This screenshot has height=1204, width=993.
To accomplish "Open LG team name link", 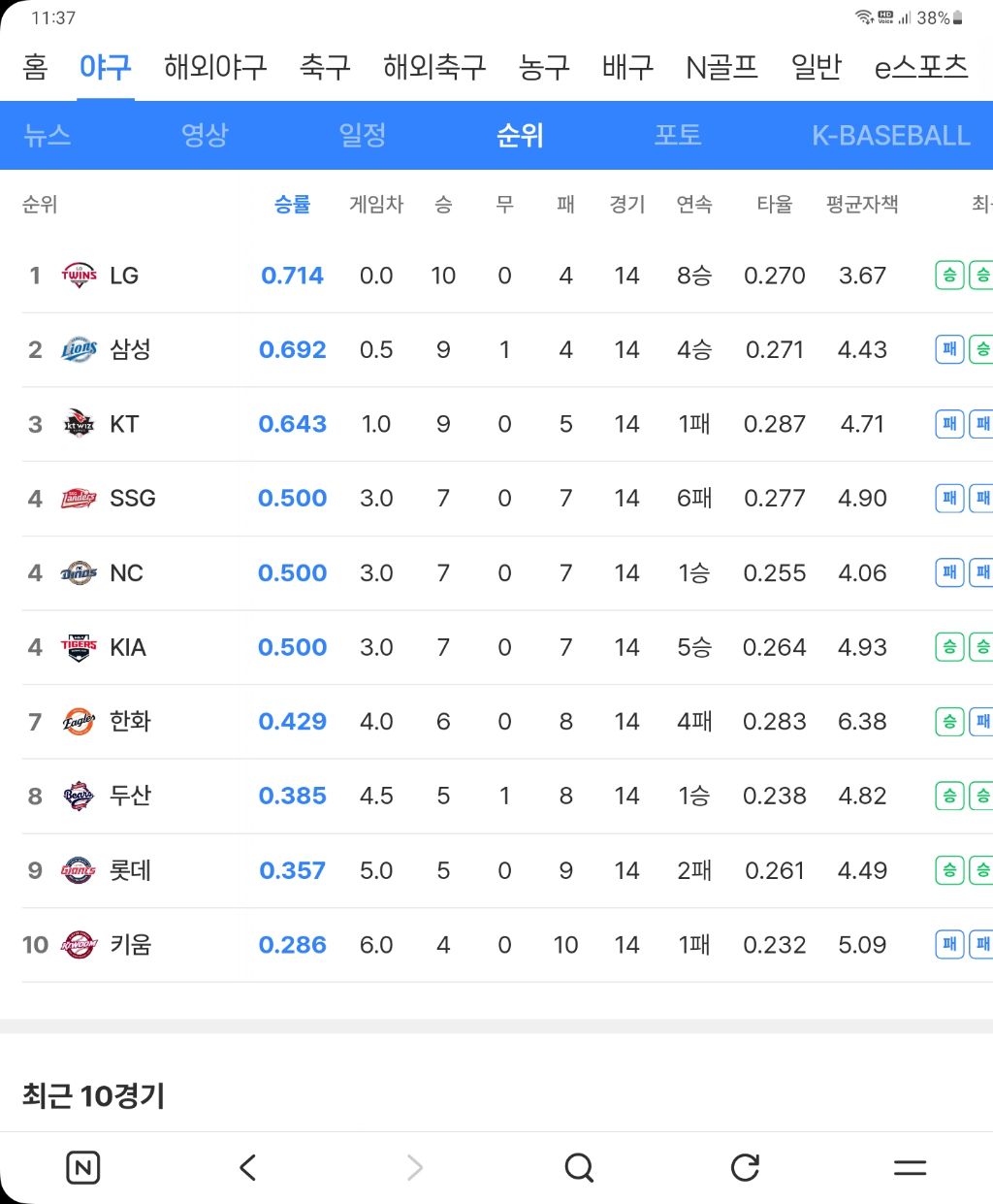I will [124, 276].
